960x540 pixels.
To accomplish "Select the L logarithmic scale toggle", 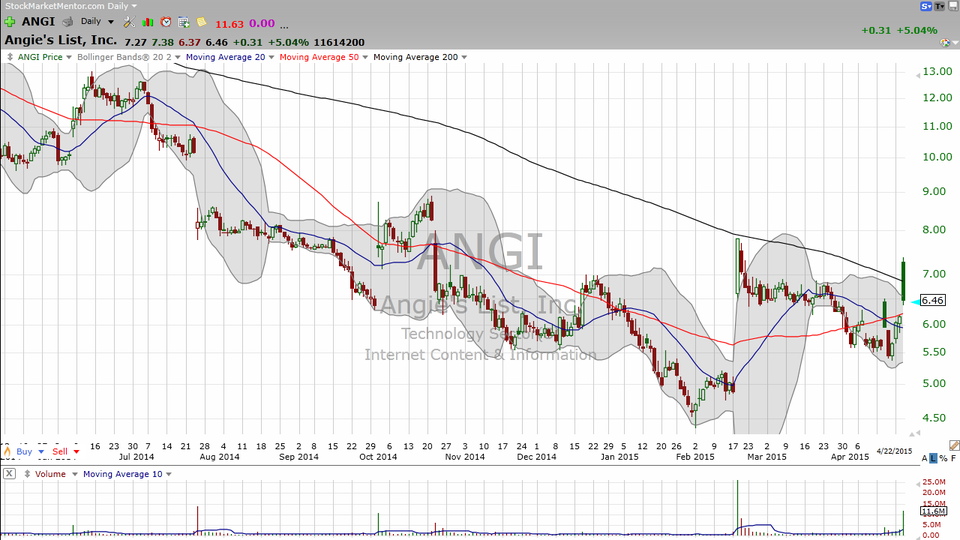I will click(933, 458).
